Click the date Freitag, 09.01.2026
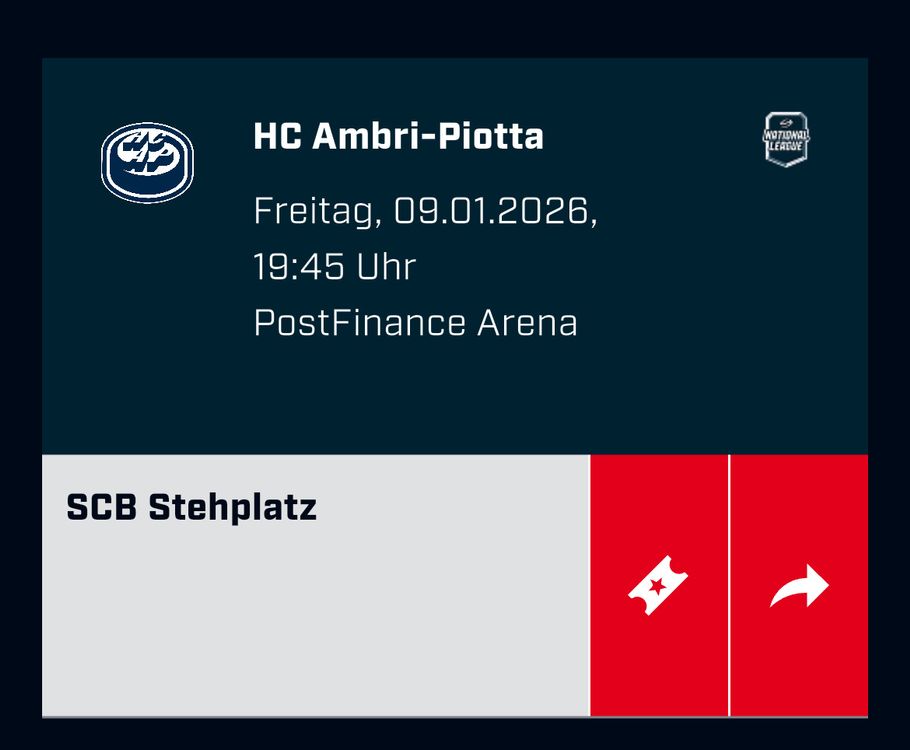This screenshot has height=750, width=910. [x=425, y=211]
